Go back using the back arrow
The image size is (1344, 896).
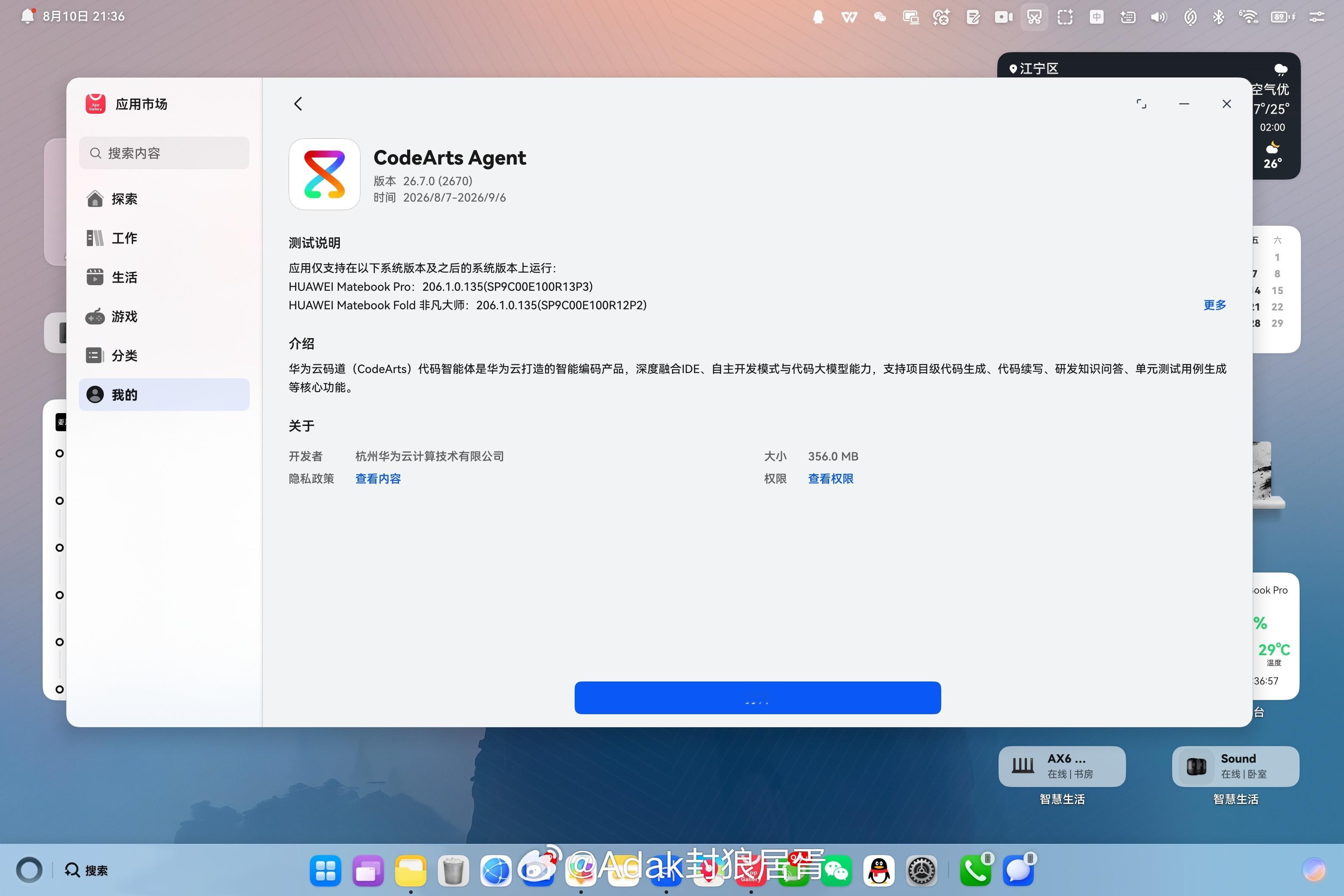[298, 103]
